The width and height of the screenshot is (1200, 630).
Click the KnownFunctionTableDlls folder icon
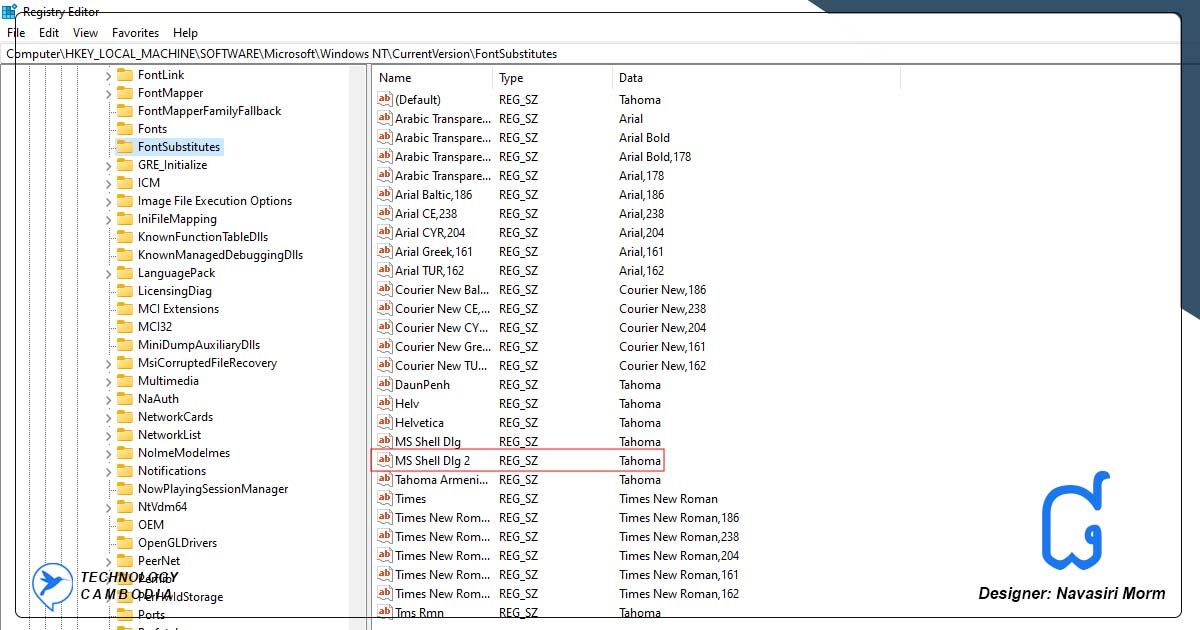[125, 237]
